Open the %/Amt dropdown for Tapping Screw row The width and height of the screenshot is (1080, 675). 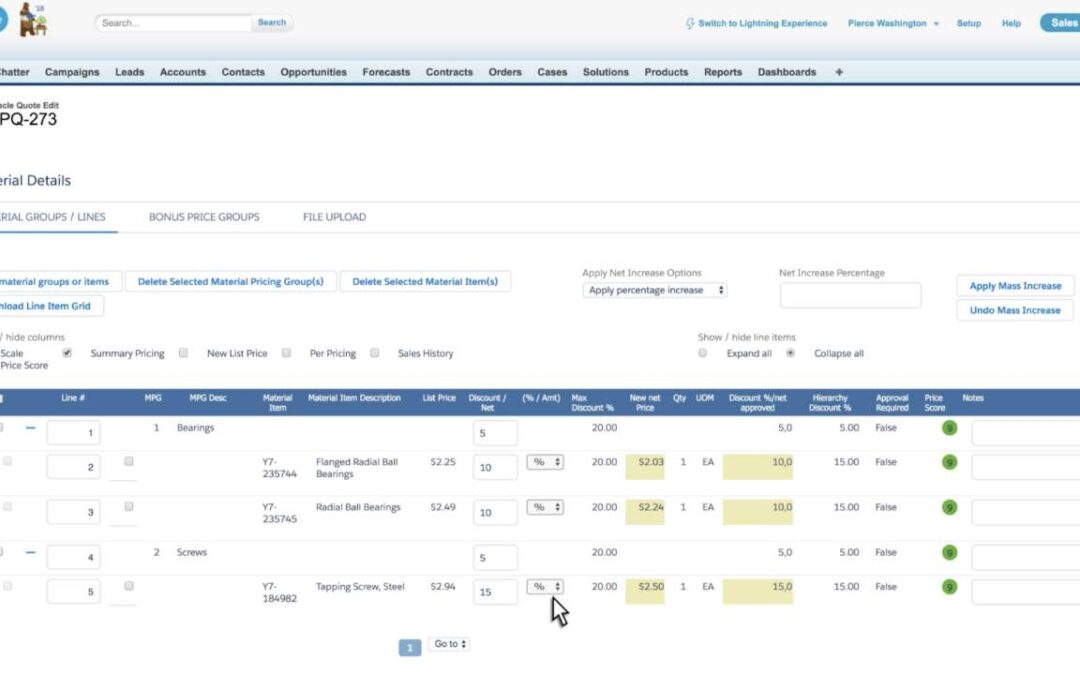[x=545, y=587]
